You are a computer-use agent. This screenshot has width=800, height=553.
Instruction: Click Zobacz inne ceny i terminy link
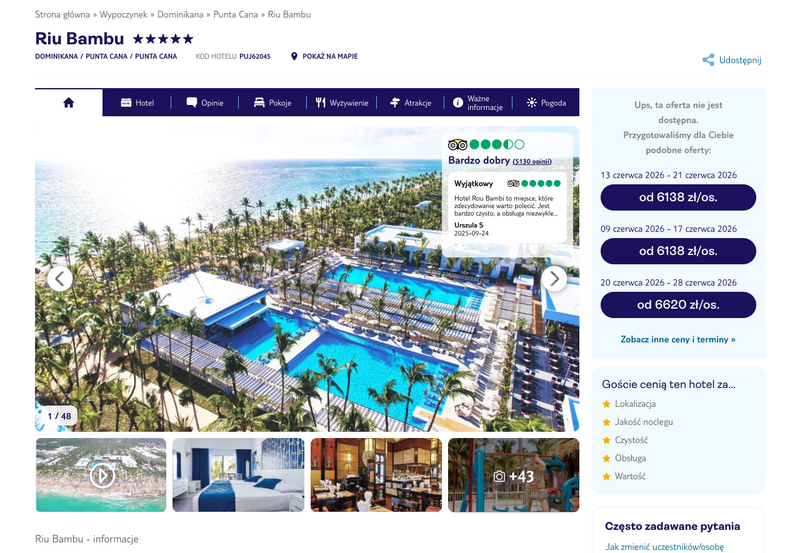click(678, 339)
